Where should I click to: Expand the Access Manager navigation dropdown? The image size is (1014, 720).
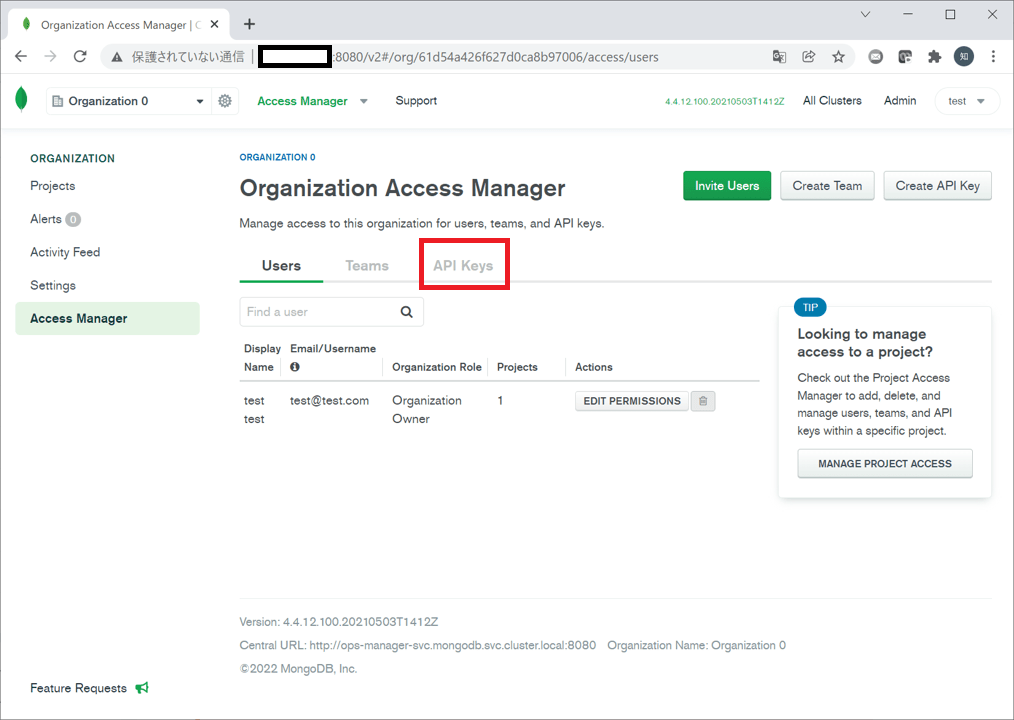tap(363, 100)
